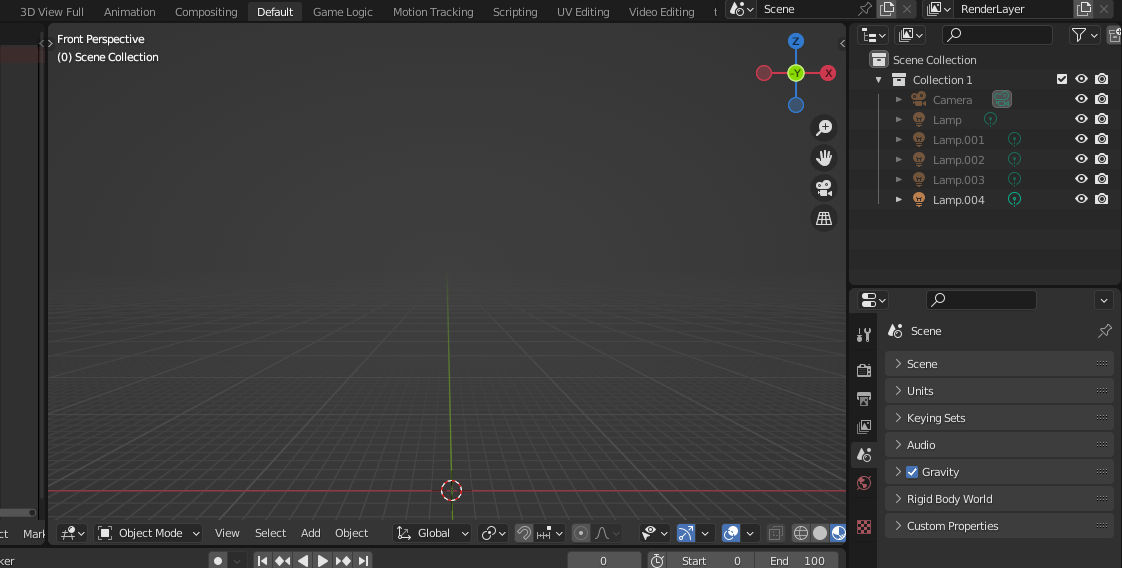Open the Scene properties tab
The width and height of the screenshot is (1122, 568).
(x=864, y=454)
